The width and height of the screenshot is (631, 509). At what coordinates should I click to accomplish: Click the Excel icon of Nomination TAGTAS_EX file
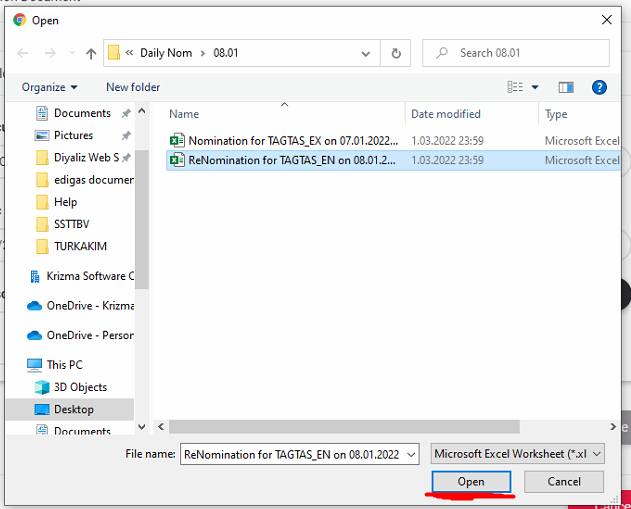point(177,141)
